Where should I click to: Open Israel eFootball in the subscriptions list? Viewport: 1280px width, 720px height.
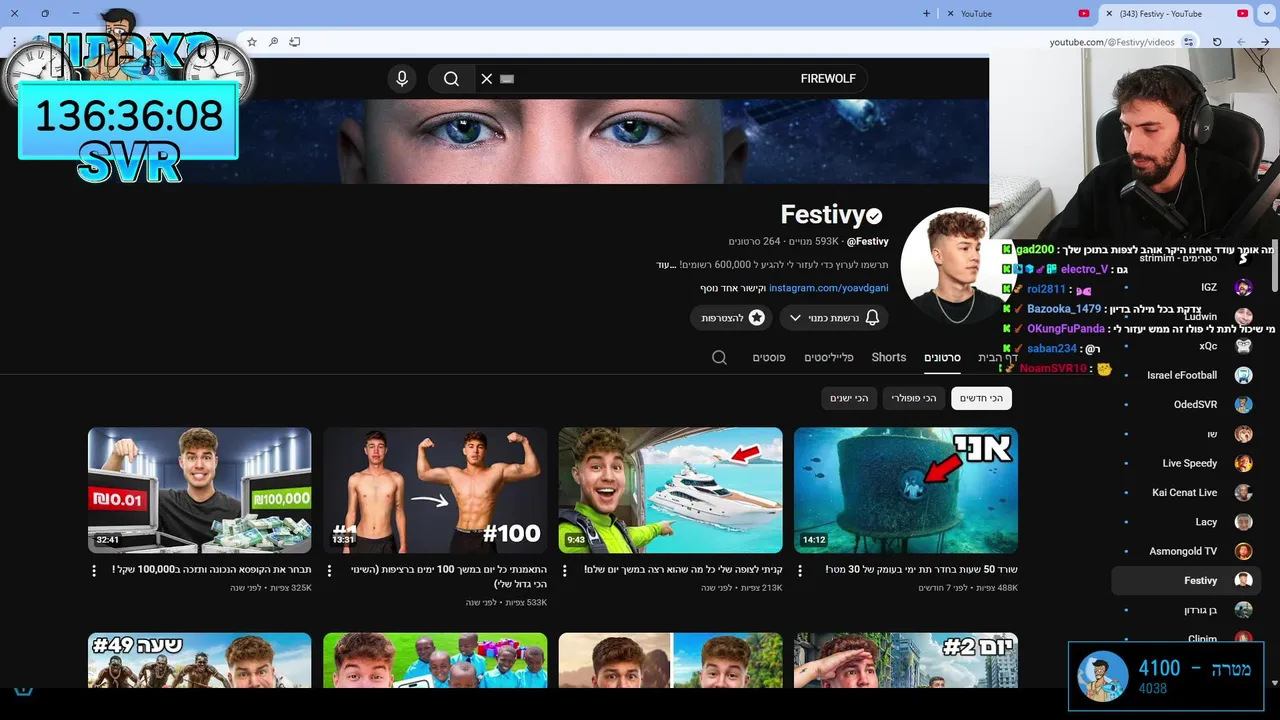pyautogui.click(x=1186, y=375)
